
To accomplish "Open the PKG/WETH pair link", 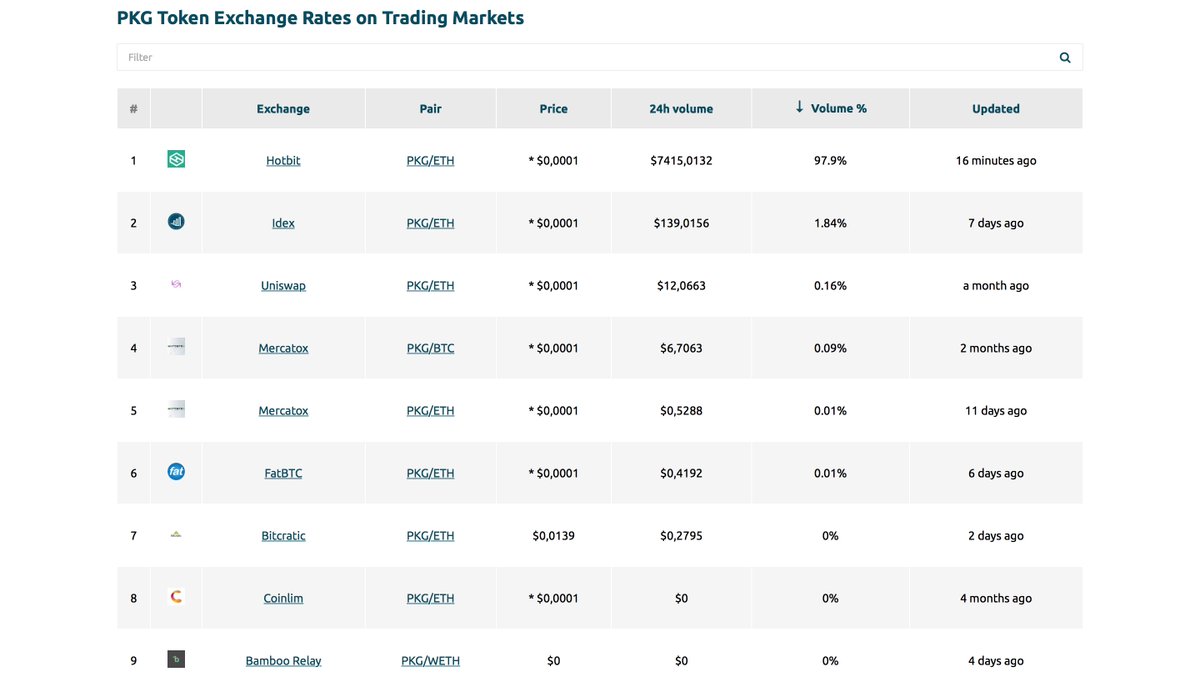I will 430,660.
